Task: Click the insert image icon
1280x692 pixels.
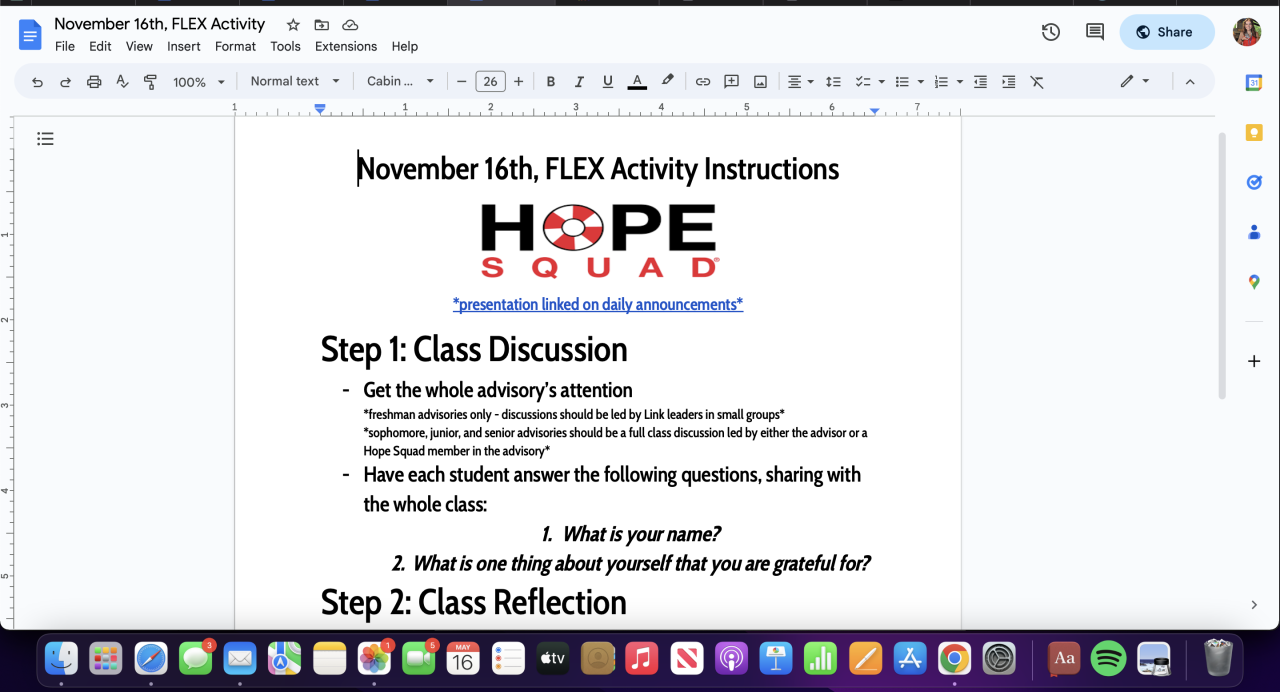Action: 760,82
